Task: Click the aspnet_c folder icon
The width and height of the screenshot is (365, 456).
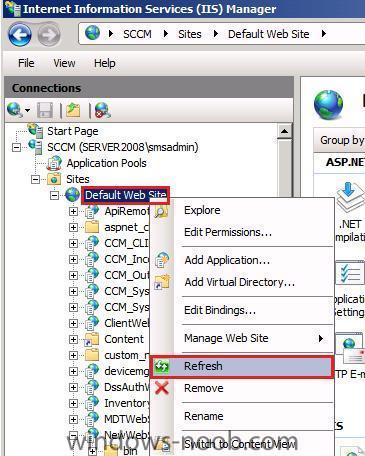Action: tap(92, 227)
